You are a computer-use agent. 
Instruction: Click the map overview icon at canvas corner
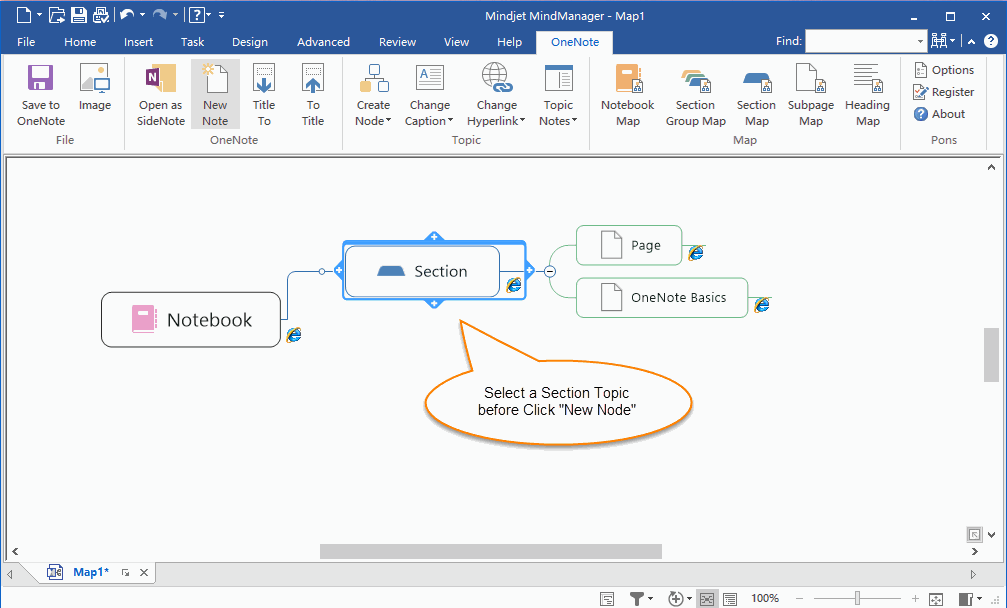pyautogui.click(x=974, y=534)
